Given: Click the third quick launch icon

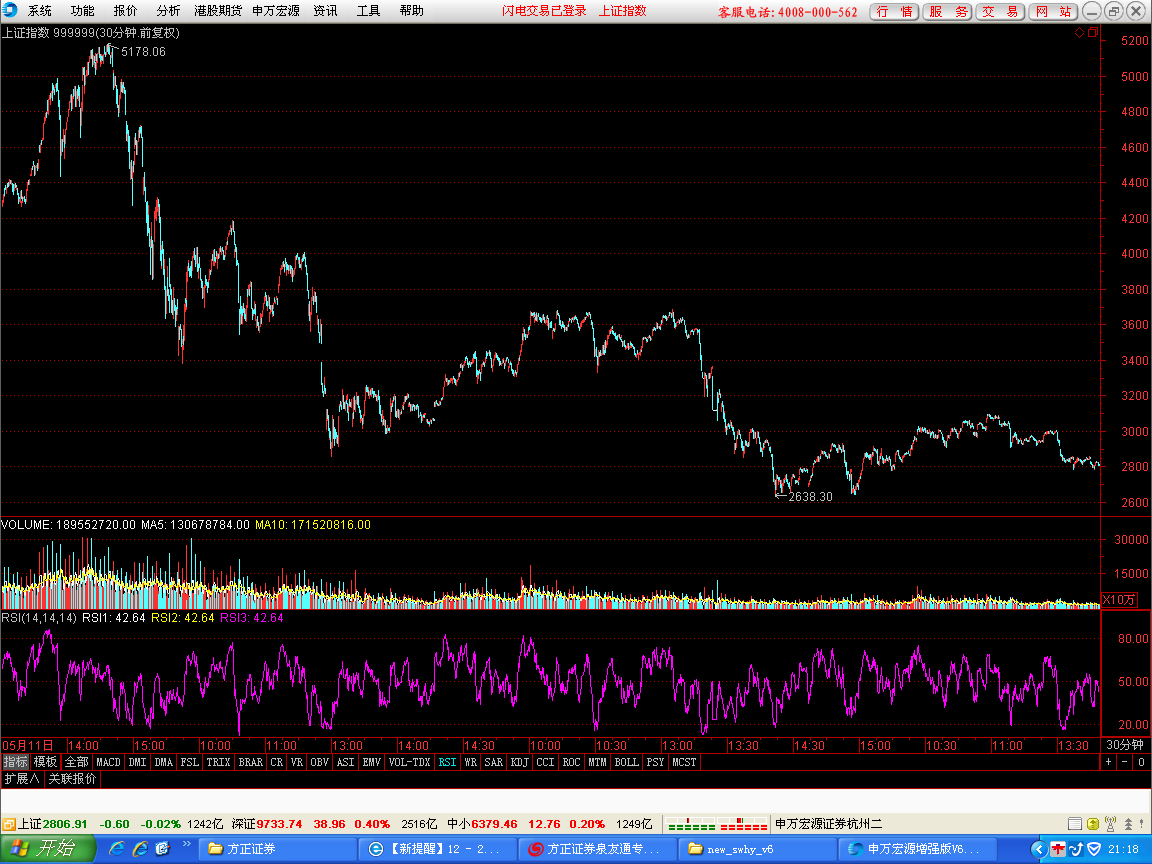Looking at the screenshot, I should [162, 849].
